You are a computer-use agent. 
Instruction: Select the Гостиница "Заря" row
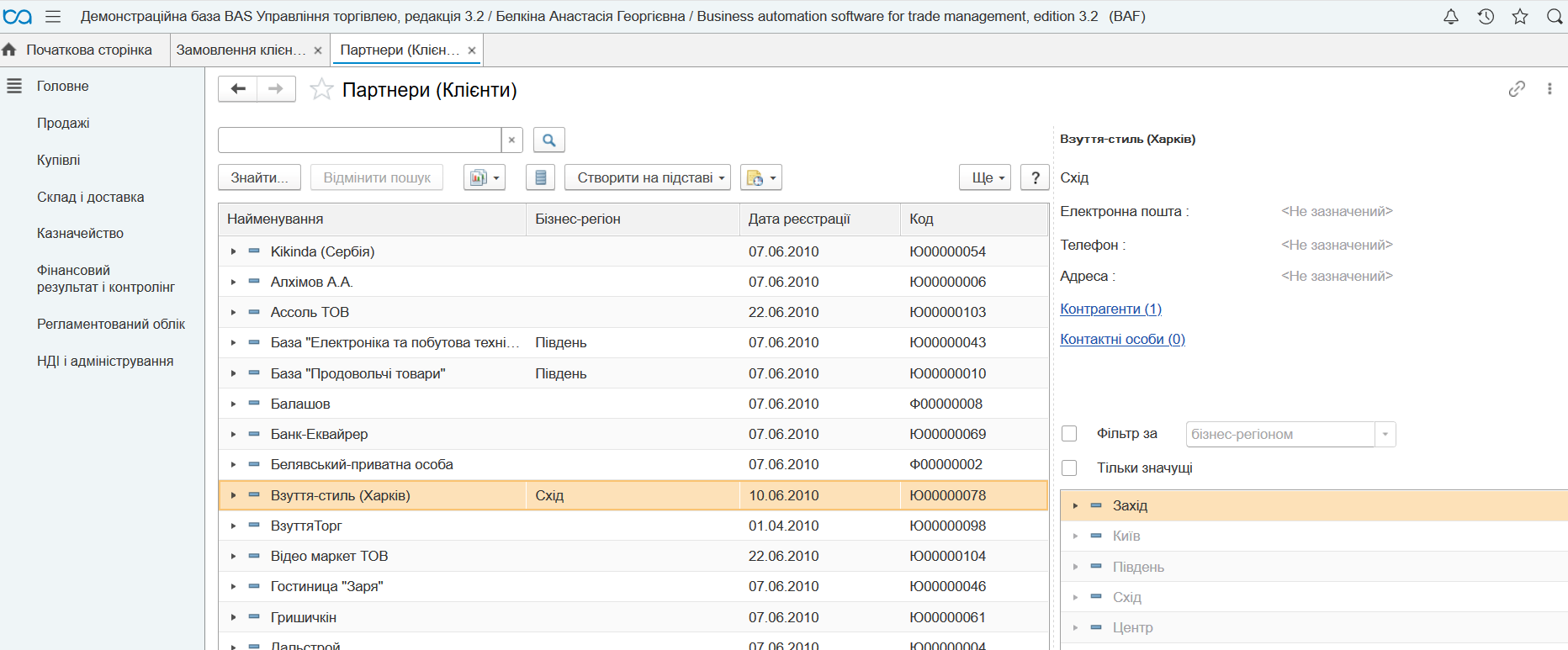coord(633,586)
